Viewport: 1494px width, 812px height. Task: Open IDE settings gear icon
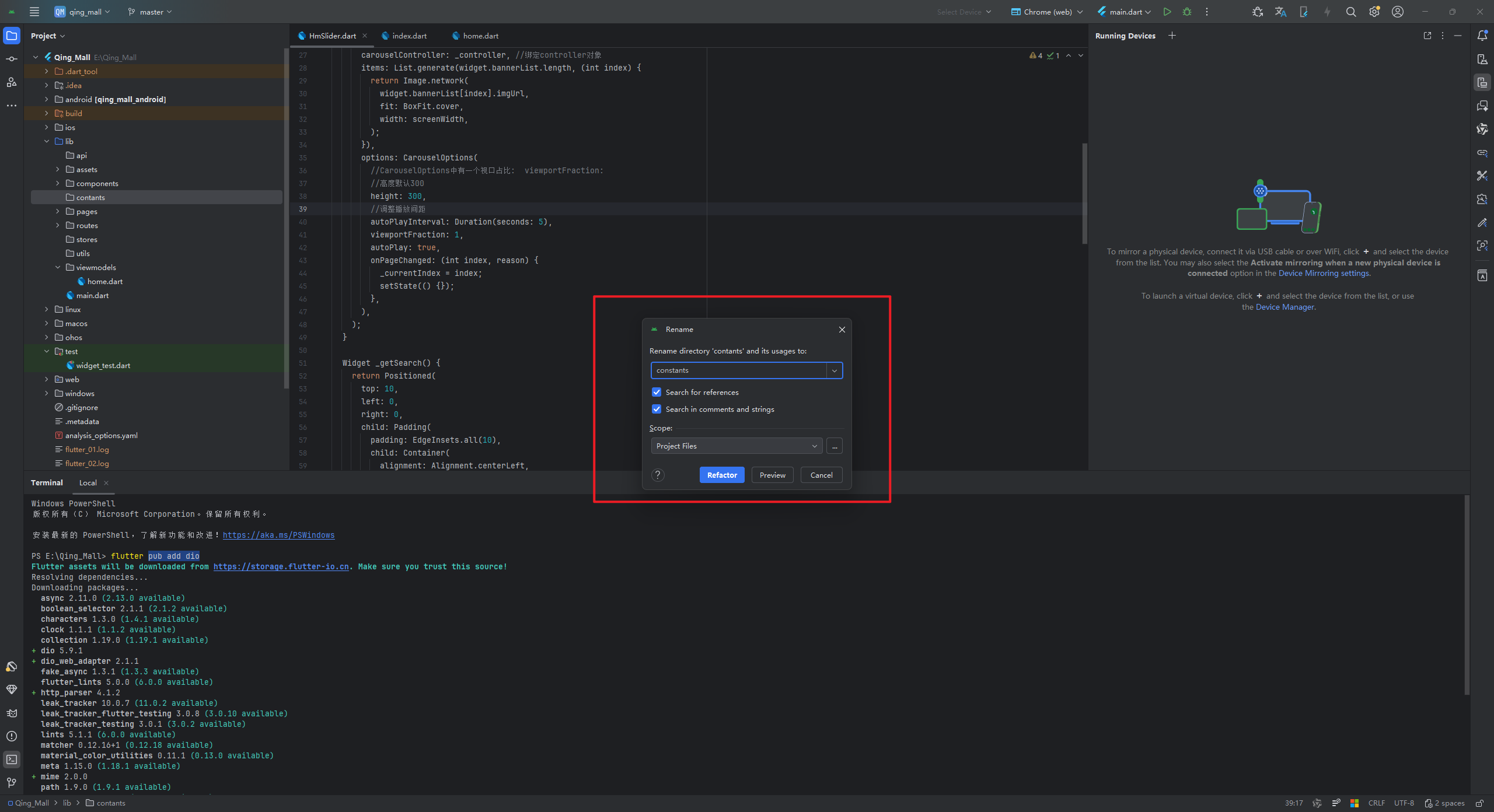1374,12
